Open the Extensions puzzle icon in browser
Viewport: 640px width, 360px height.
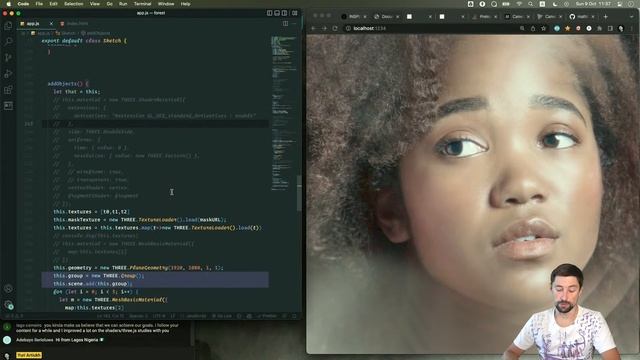600,28
